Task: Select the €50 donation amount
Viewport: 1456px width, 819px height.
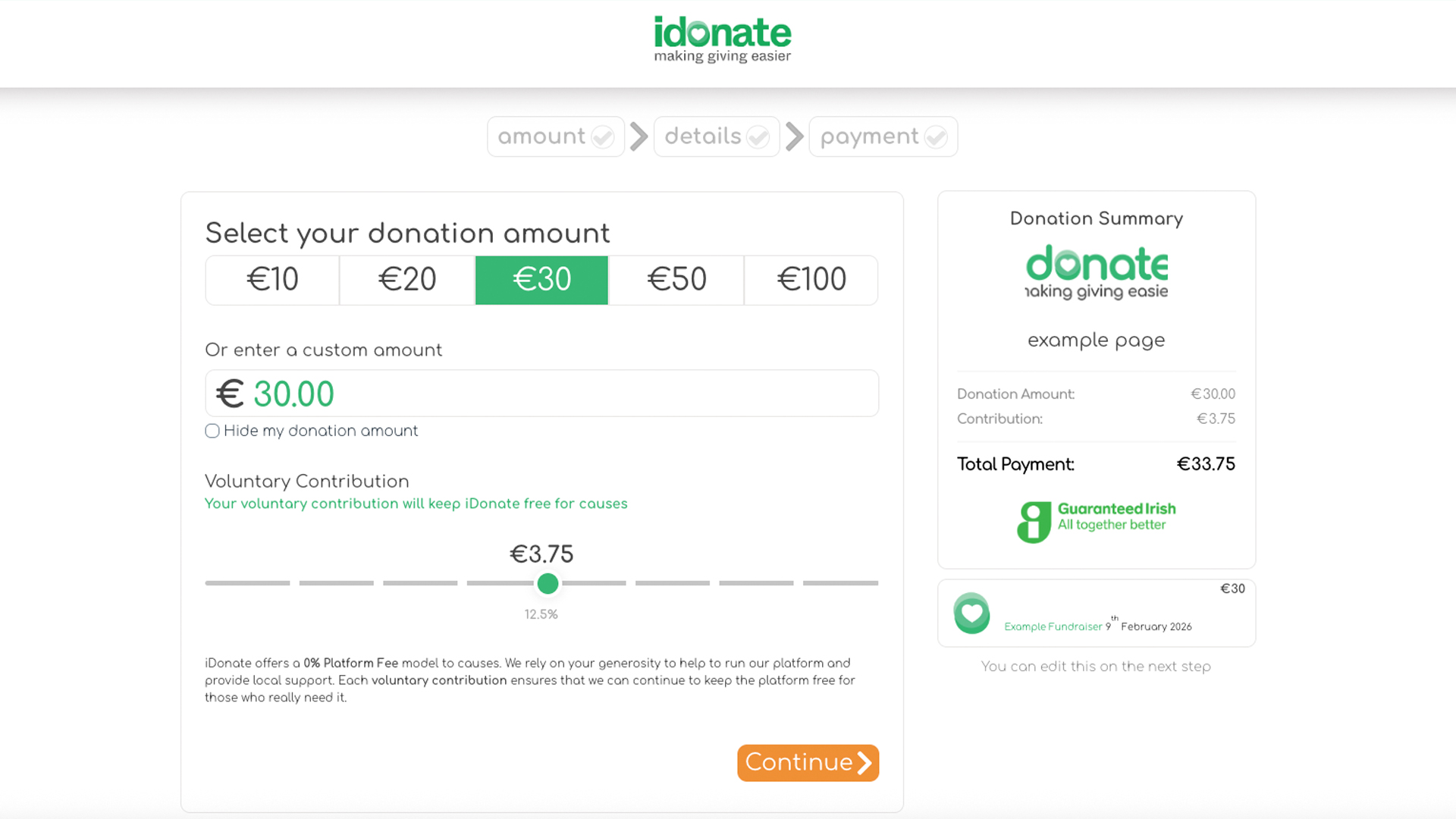Action: [676, 280]
